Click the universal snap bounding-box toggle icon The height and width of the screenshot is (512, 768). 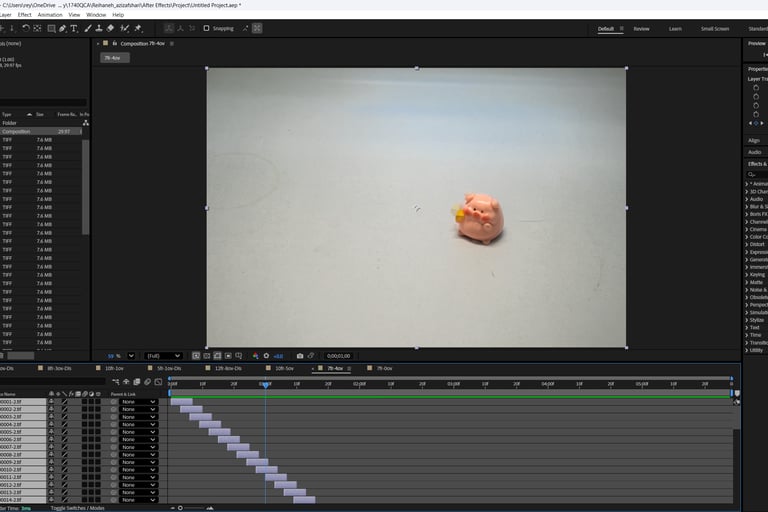tap(257, 28)
